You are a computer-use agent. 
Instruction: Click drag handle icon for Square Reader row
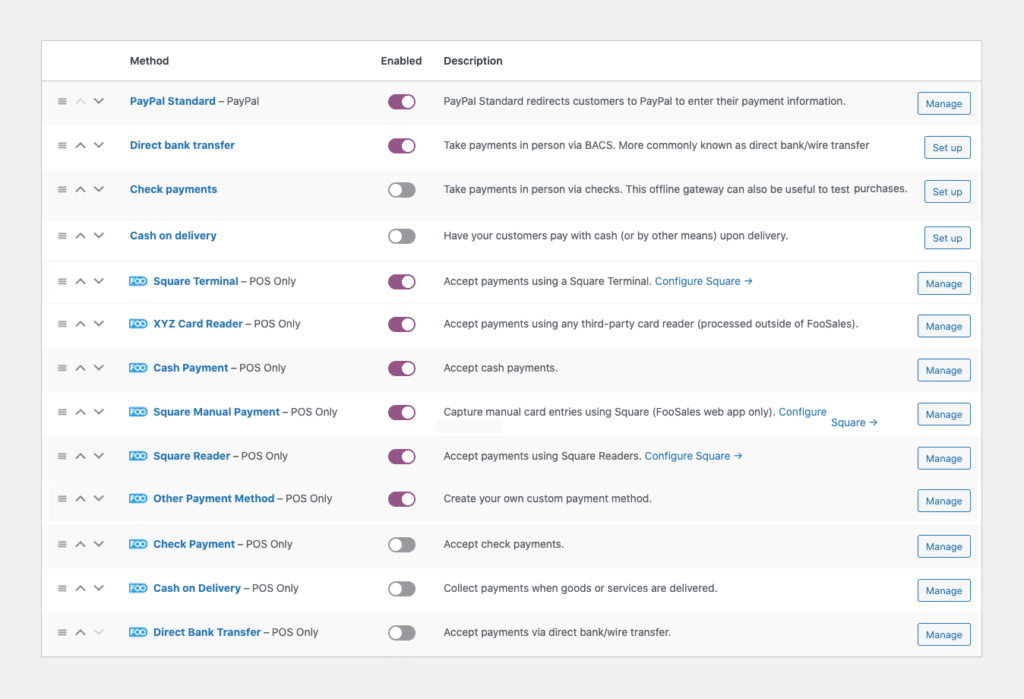(x=62, y=456)
